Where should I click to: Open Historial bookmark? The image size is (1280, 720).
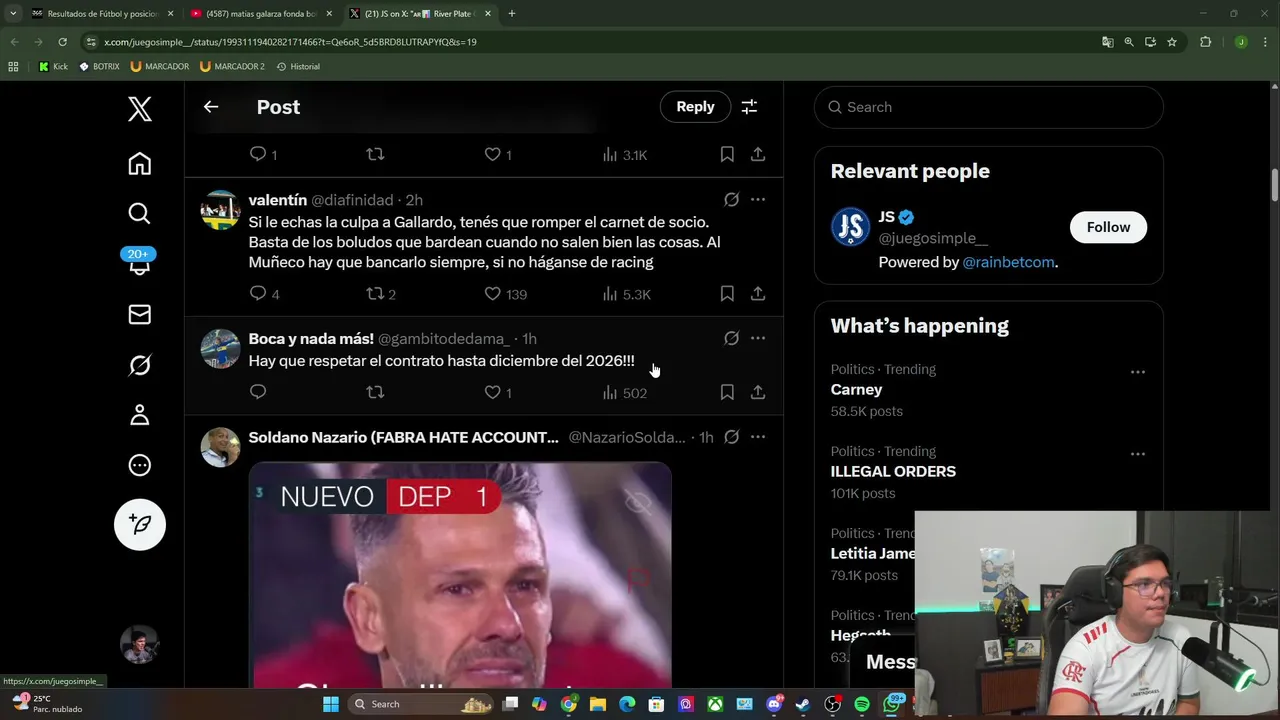(298, 66)
